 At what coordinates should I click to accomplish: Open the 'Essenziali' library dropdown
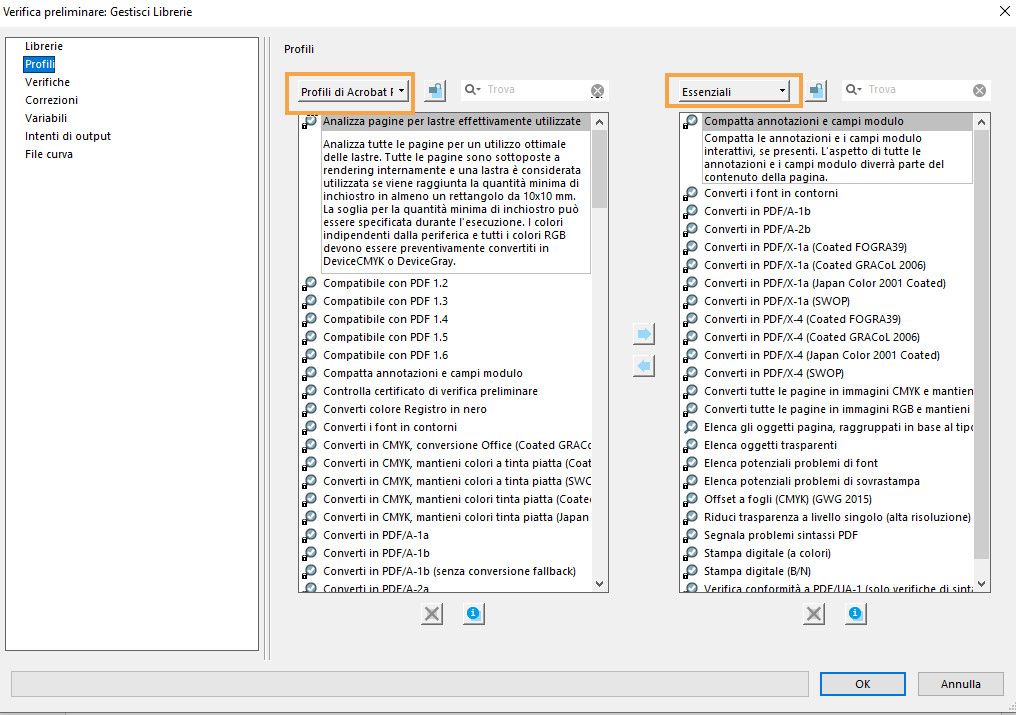click(733, 91)
